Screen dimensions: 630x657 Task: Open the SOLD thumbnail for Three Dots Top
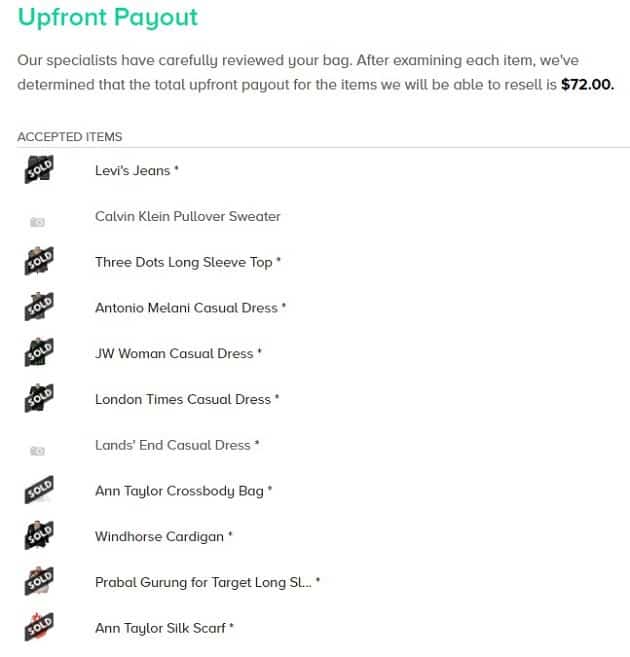pyautogui.click(x=39, y=261)
